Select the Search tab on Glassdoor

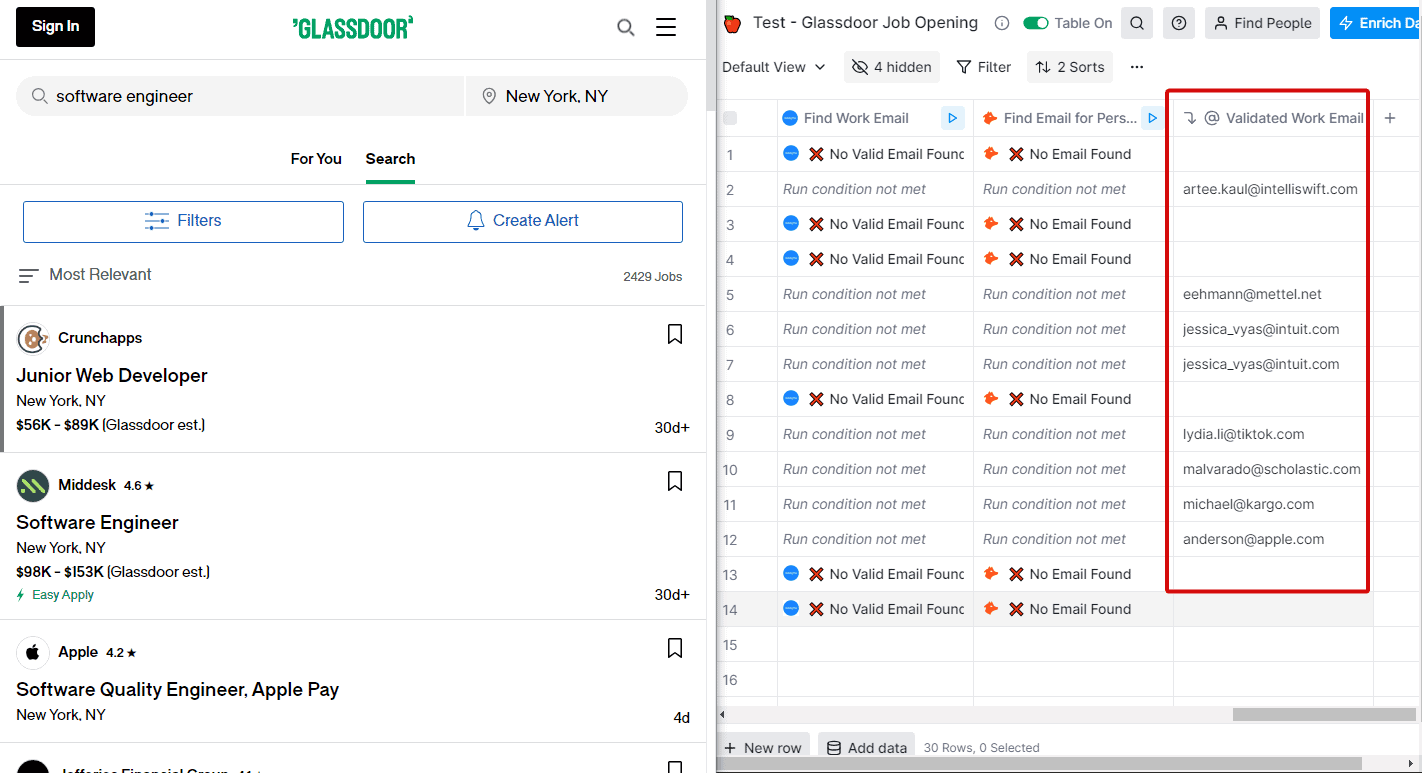point(390,159)
